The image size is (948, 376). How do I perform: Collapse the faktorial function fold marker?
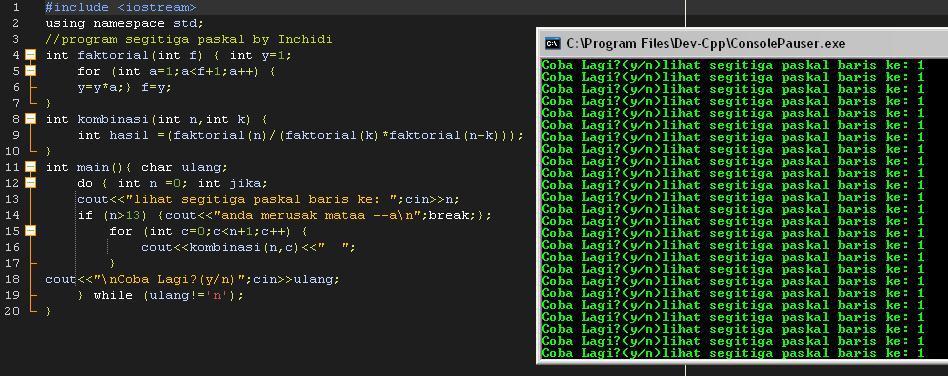30,55
